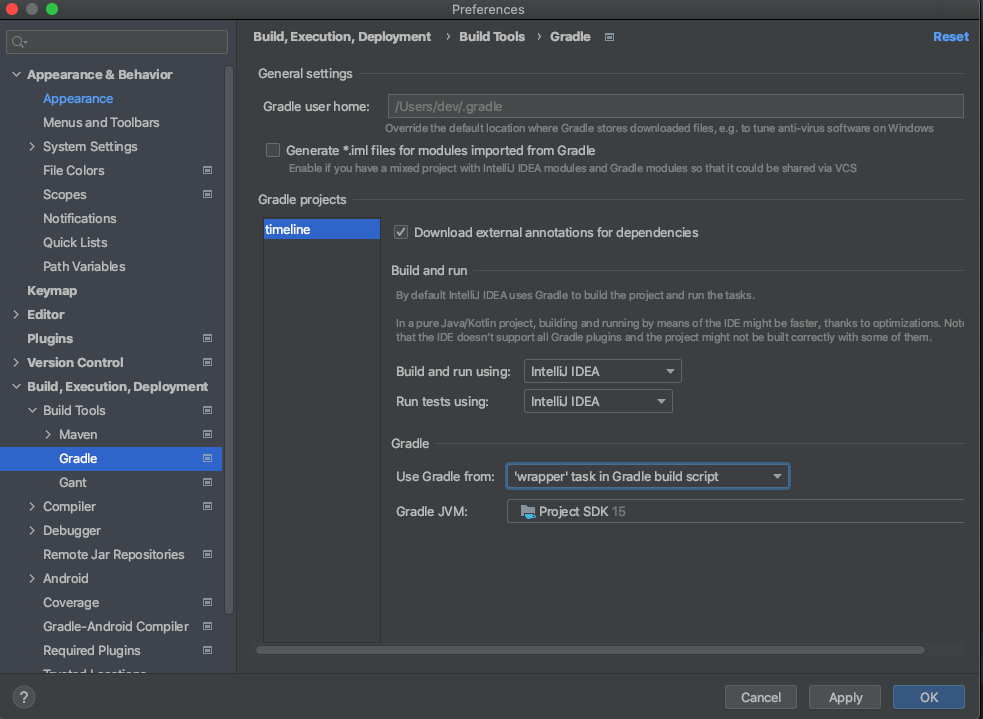The image size is (983, 719).
Task: Uncheck Download external annotations for dependencies
Action: (401, 232)
